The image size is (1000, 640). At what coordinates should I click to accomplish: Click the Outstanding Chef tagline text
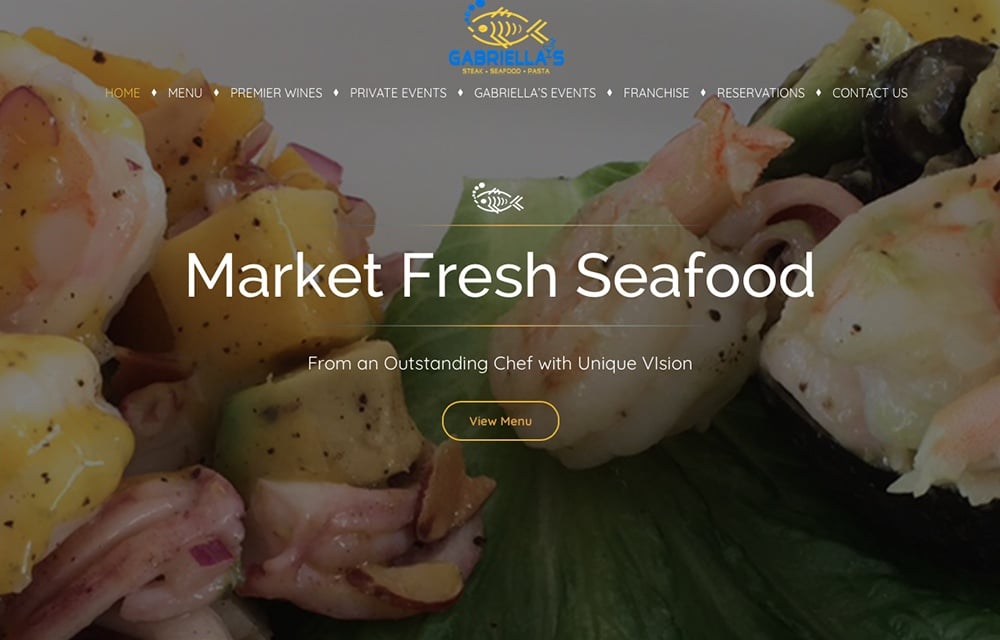tap(500, 363)
